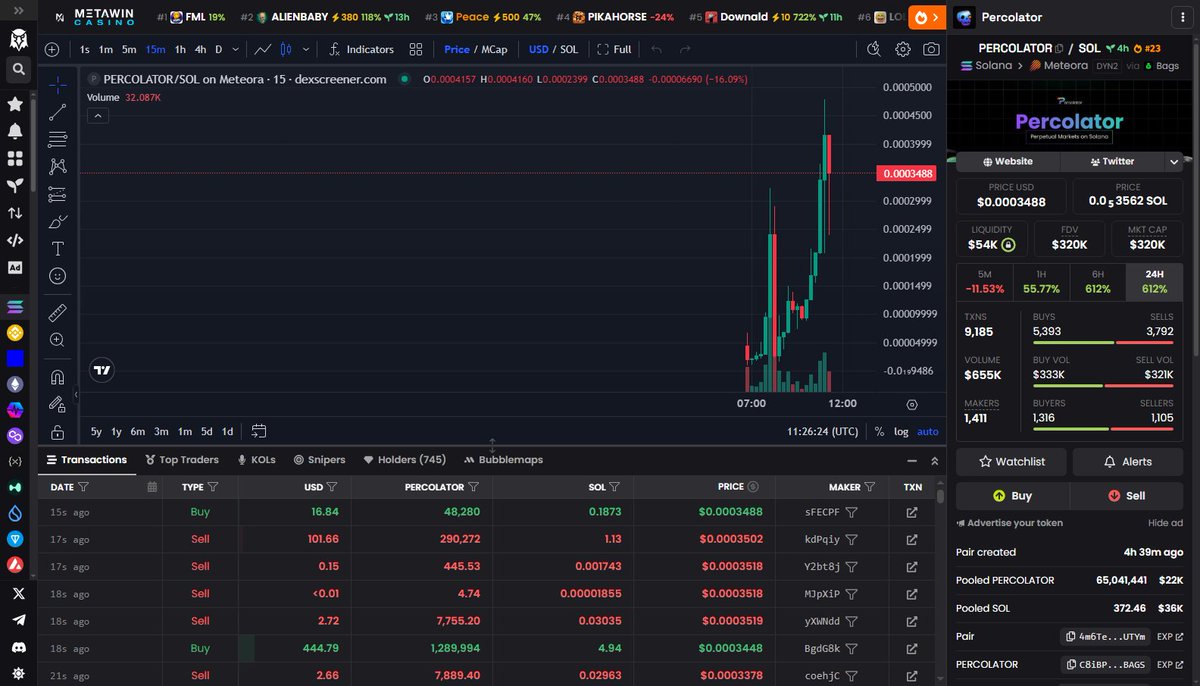The width and height of the screenshot is (1200, 686).
Task: Expand more links chevron beside Twitter
Action: click(1174, 161)
